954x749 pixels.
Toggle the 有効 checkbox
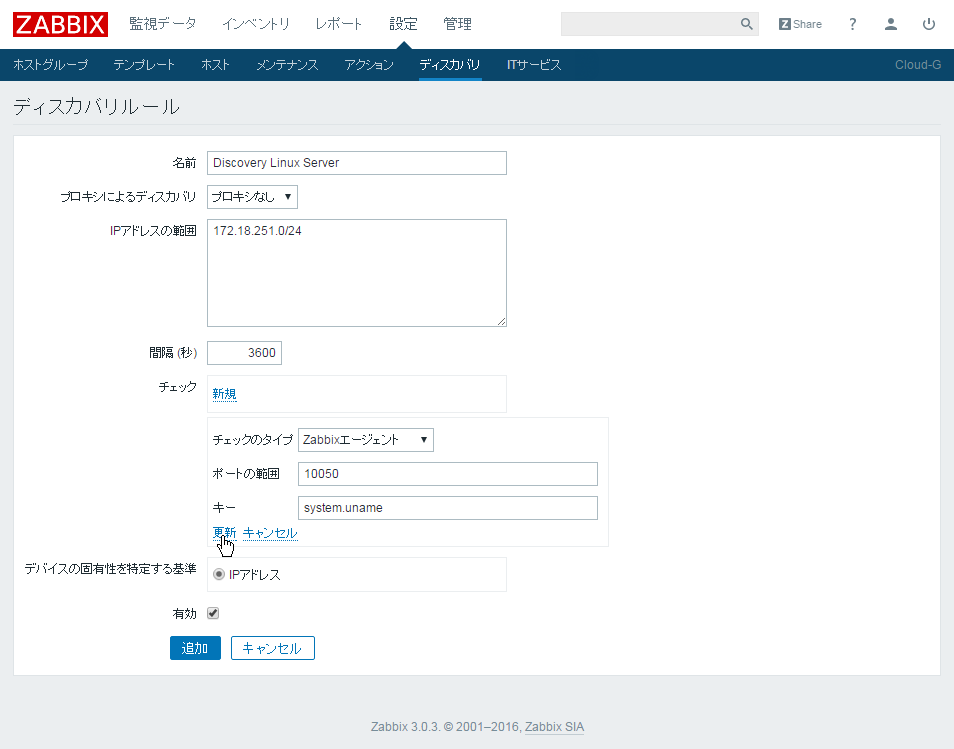click(x=213, y=613)
